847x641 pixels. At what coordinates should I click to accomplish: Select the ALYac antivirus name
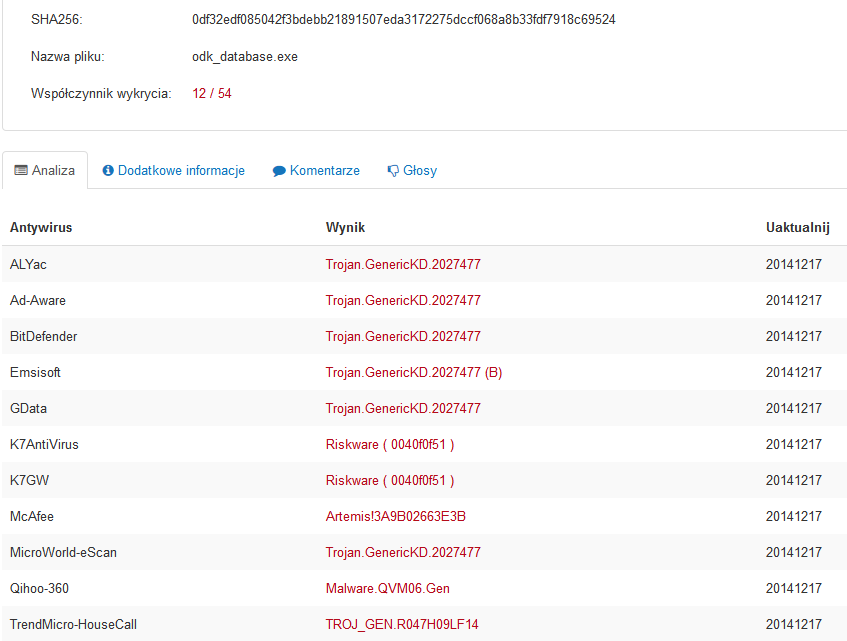coord(28,265)
